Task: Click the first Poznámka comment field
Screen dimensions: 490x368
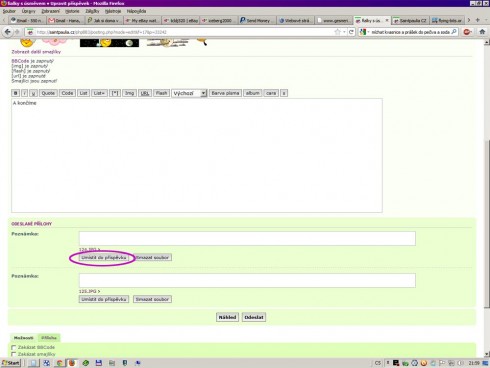Action: pyautogui.click(x=247, y=238)
